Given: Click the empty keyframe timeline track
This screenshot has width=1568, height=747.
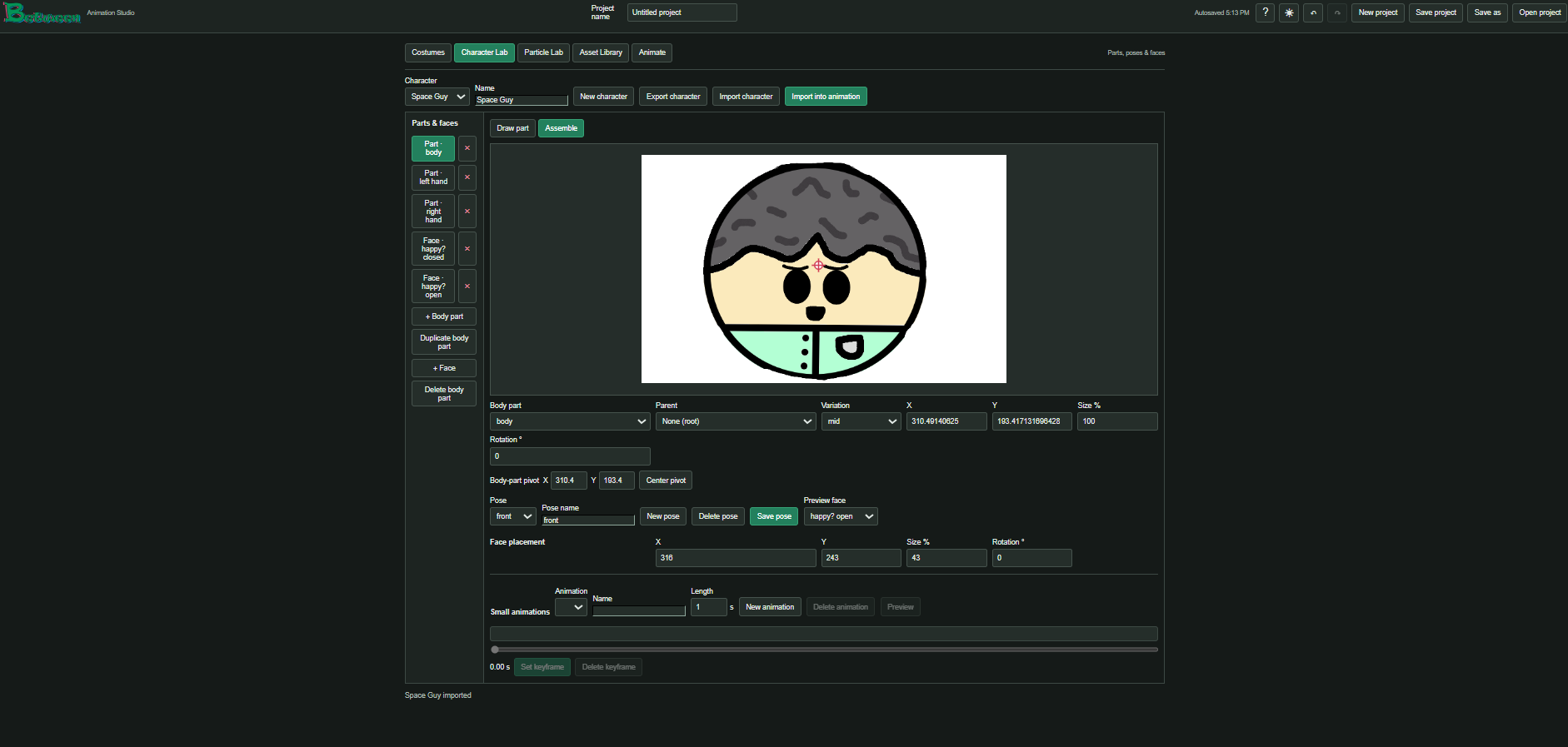Looking at the screenshot, I should pyautogui.click(x=824, y=634).
